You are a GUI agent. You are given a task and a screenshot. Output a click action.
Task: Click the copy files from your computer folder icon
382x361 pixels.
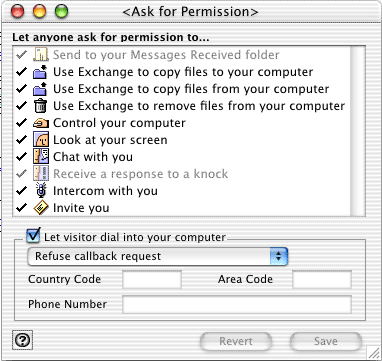coord(40,89)
